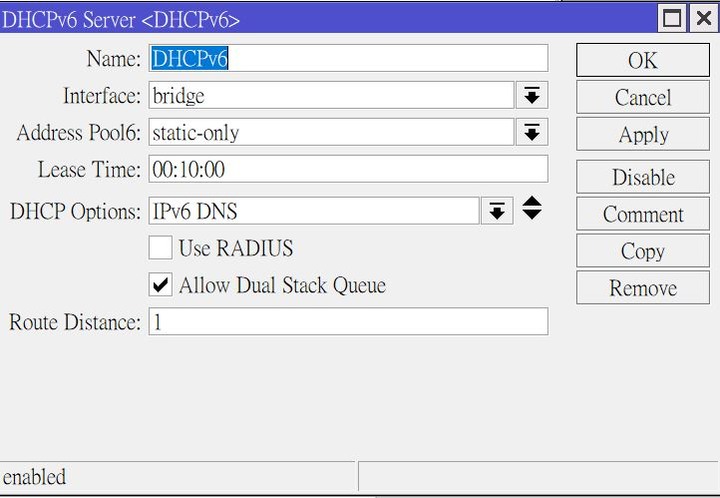
Task: Click the Use RADIUS label
Action: [x=236, y=248]
